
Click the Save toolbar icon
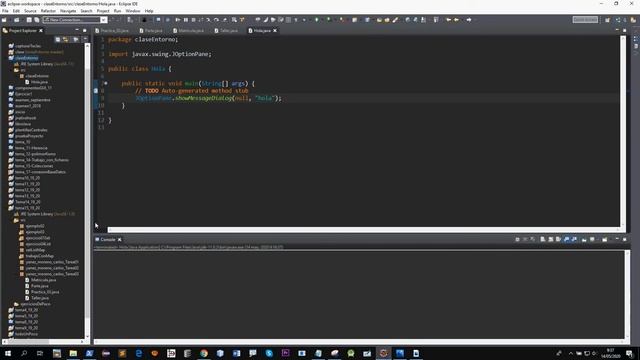29,20
